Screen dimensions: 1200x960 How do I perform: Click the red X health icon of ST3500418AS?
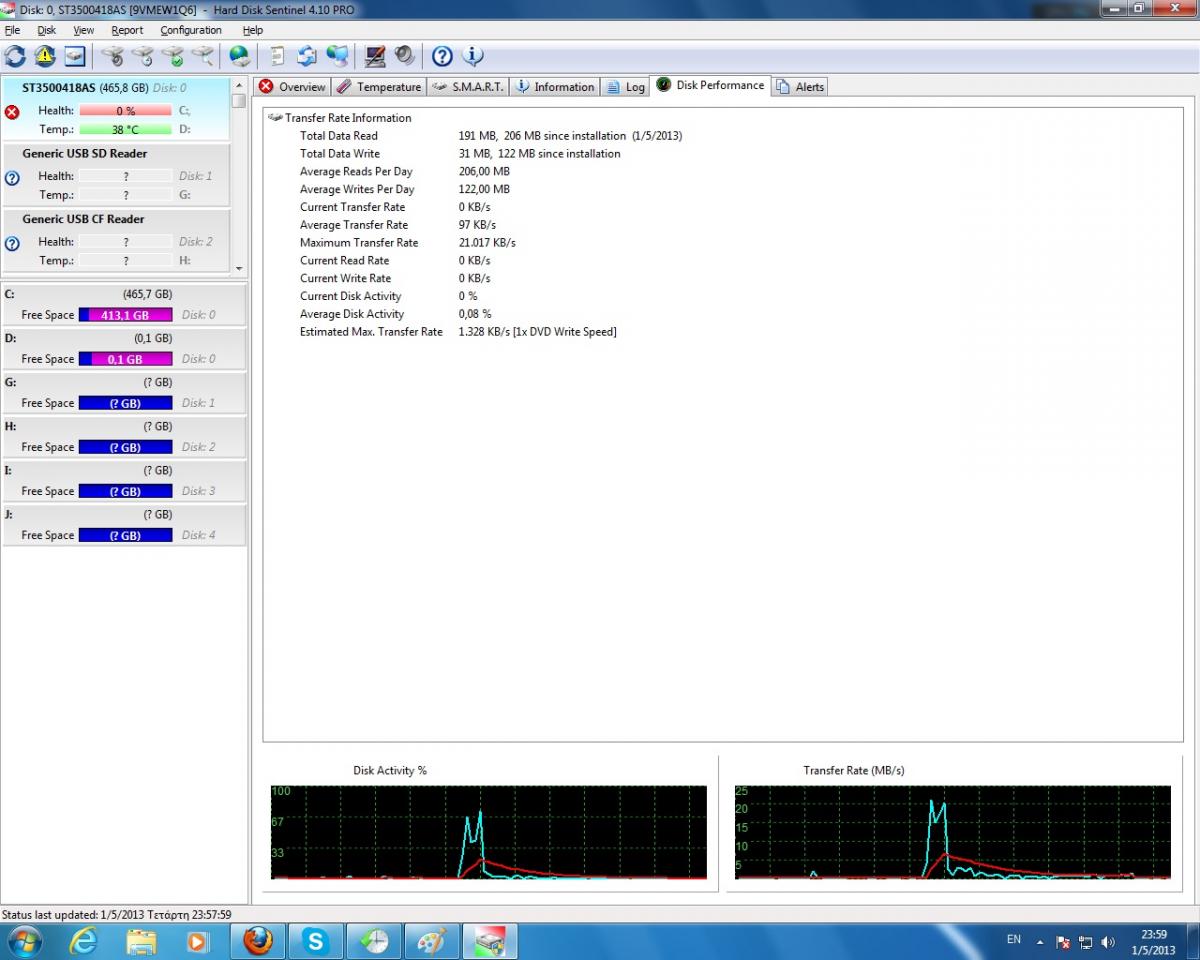pos(12,112)
